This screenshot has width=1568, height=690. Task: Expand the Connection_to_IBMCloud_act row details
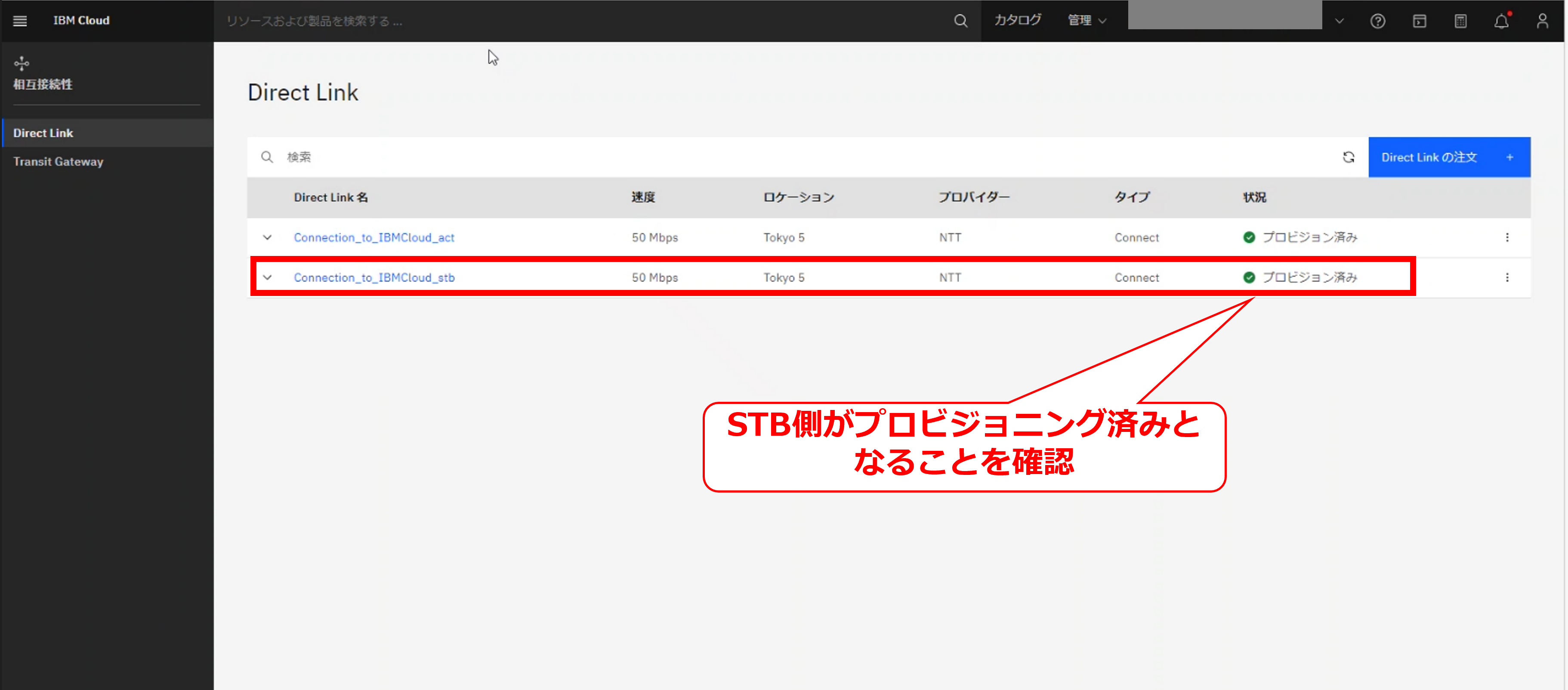(x=267, y=237)
